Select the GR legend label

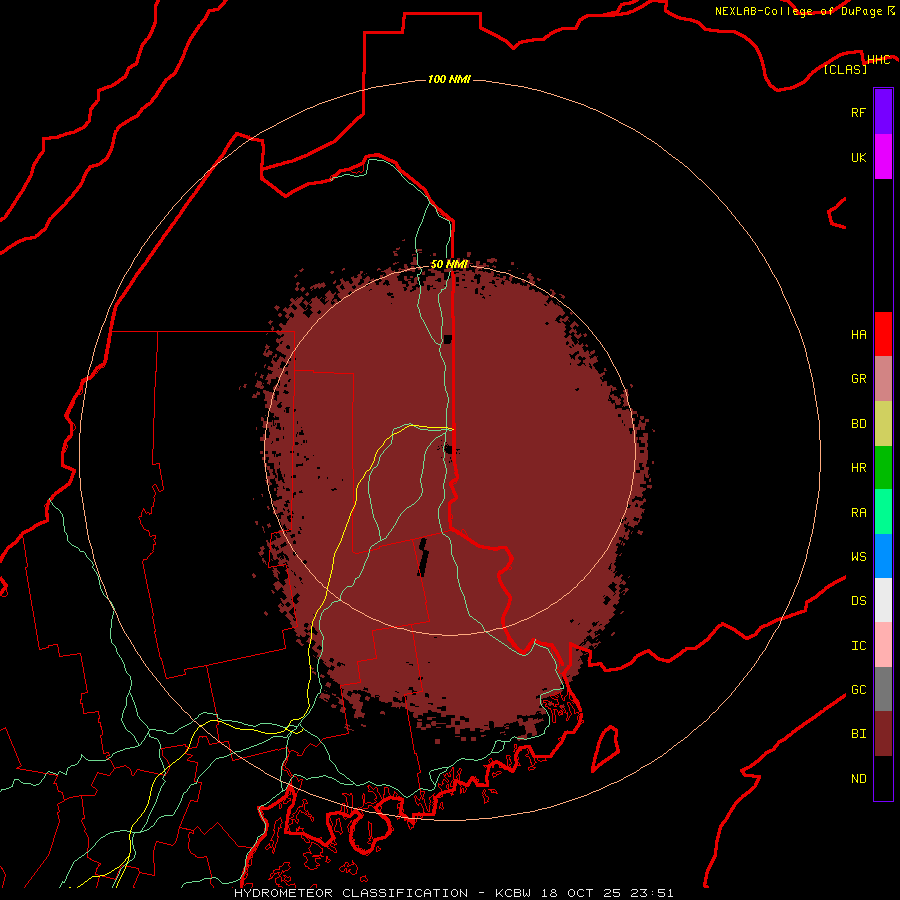858,379
